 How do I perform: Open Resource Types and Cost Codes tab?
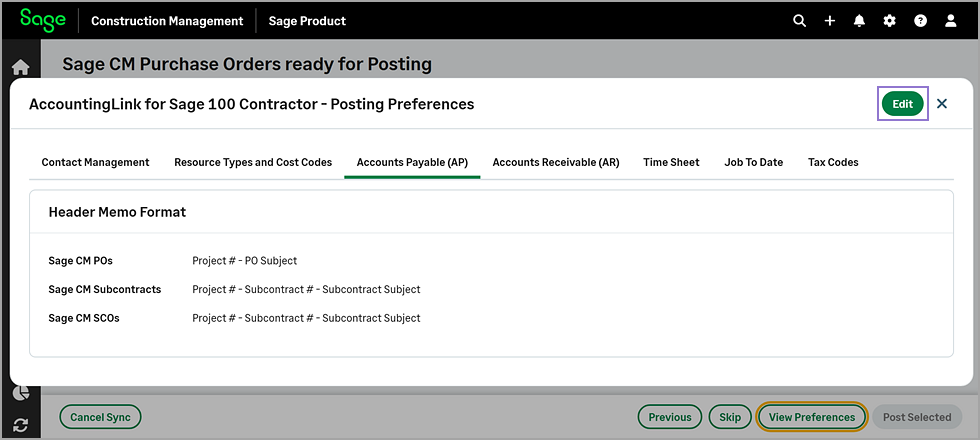pos(253,162)
